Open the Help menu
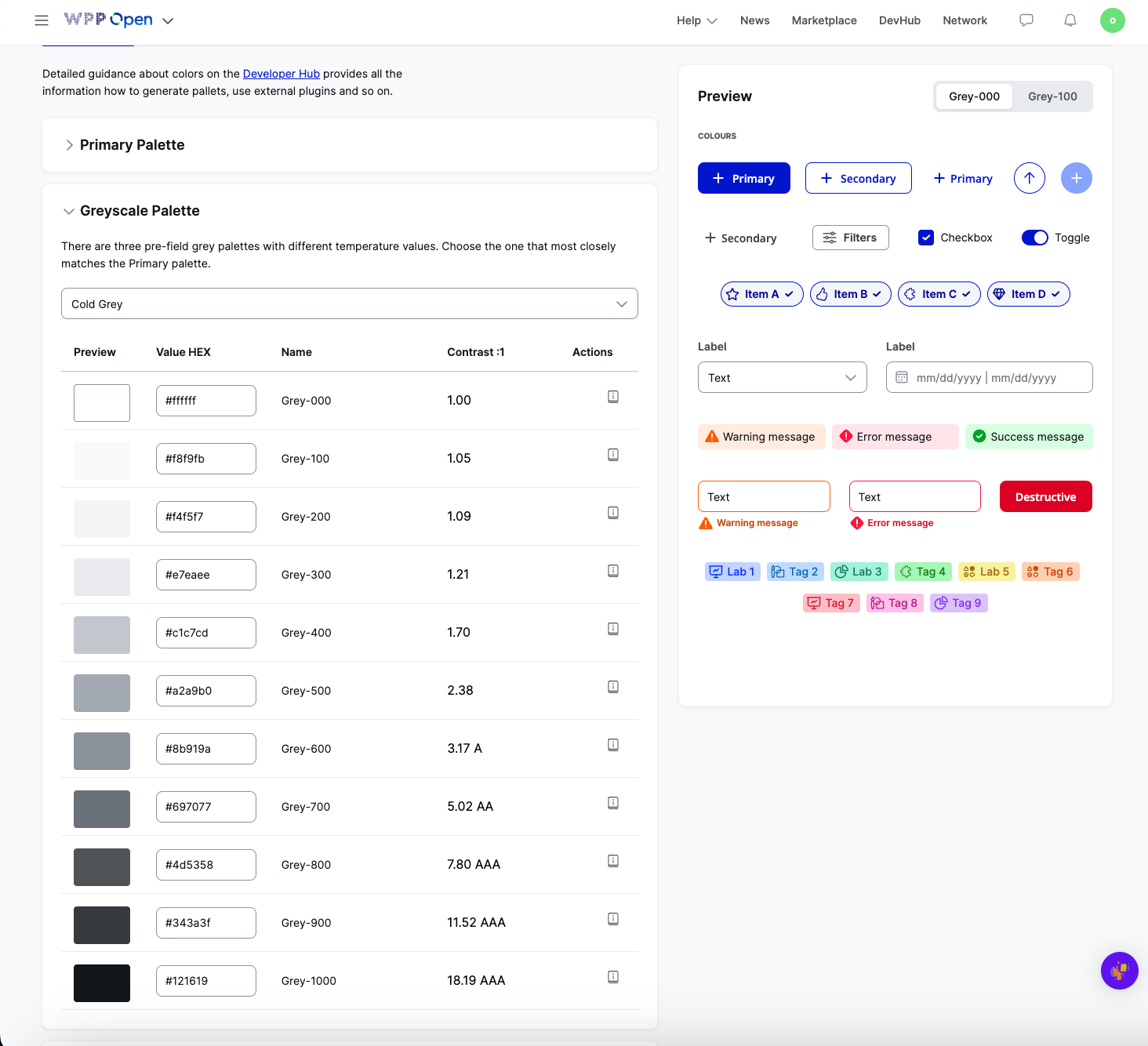The image size is (1148, 1046). [x=696, y=20]
